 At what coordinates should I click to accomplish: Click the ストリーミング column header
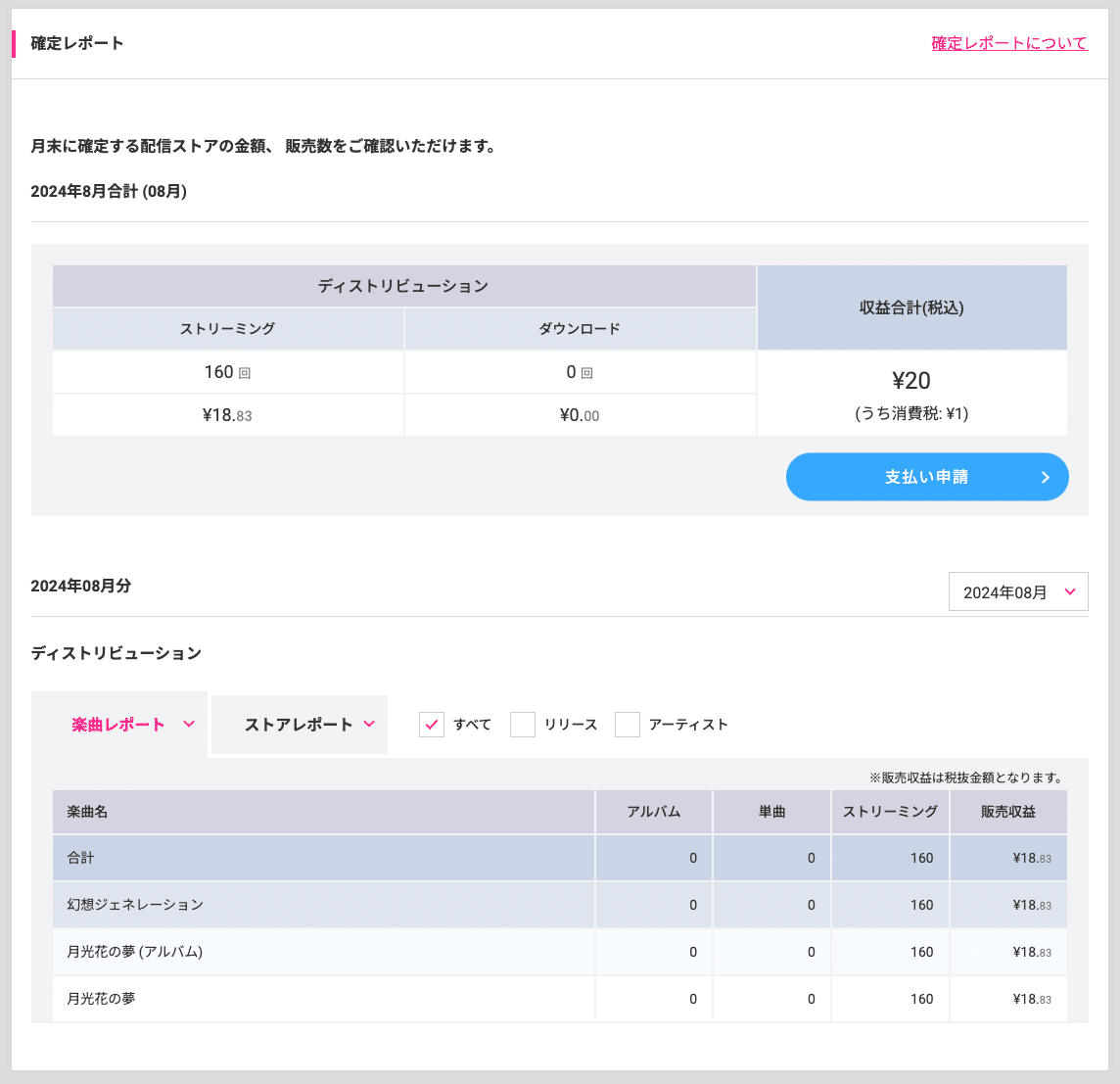tap(890, 812)
